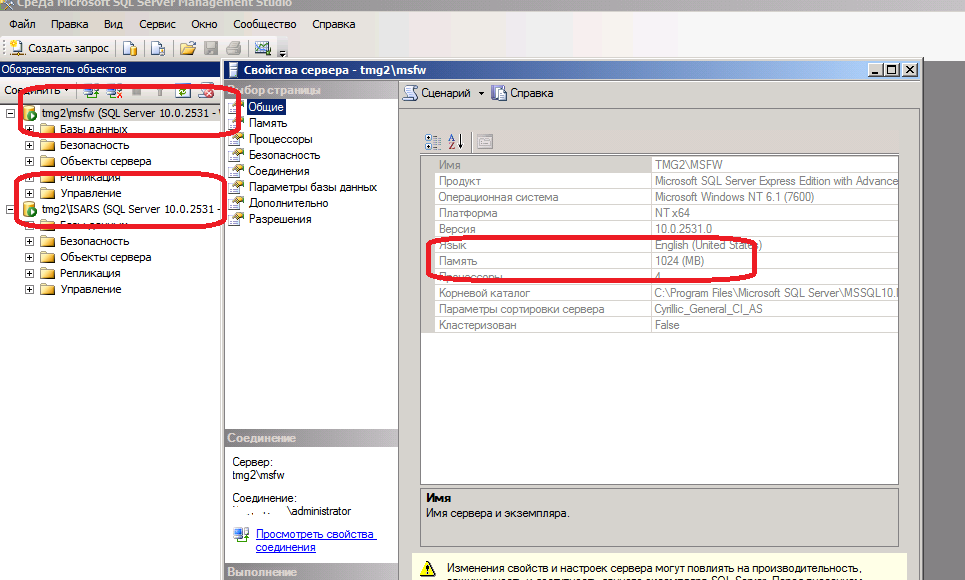Collapse the tmg2\msfw server node
The height and width of the screenshot is (580, 965).
tap(10, 113)
